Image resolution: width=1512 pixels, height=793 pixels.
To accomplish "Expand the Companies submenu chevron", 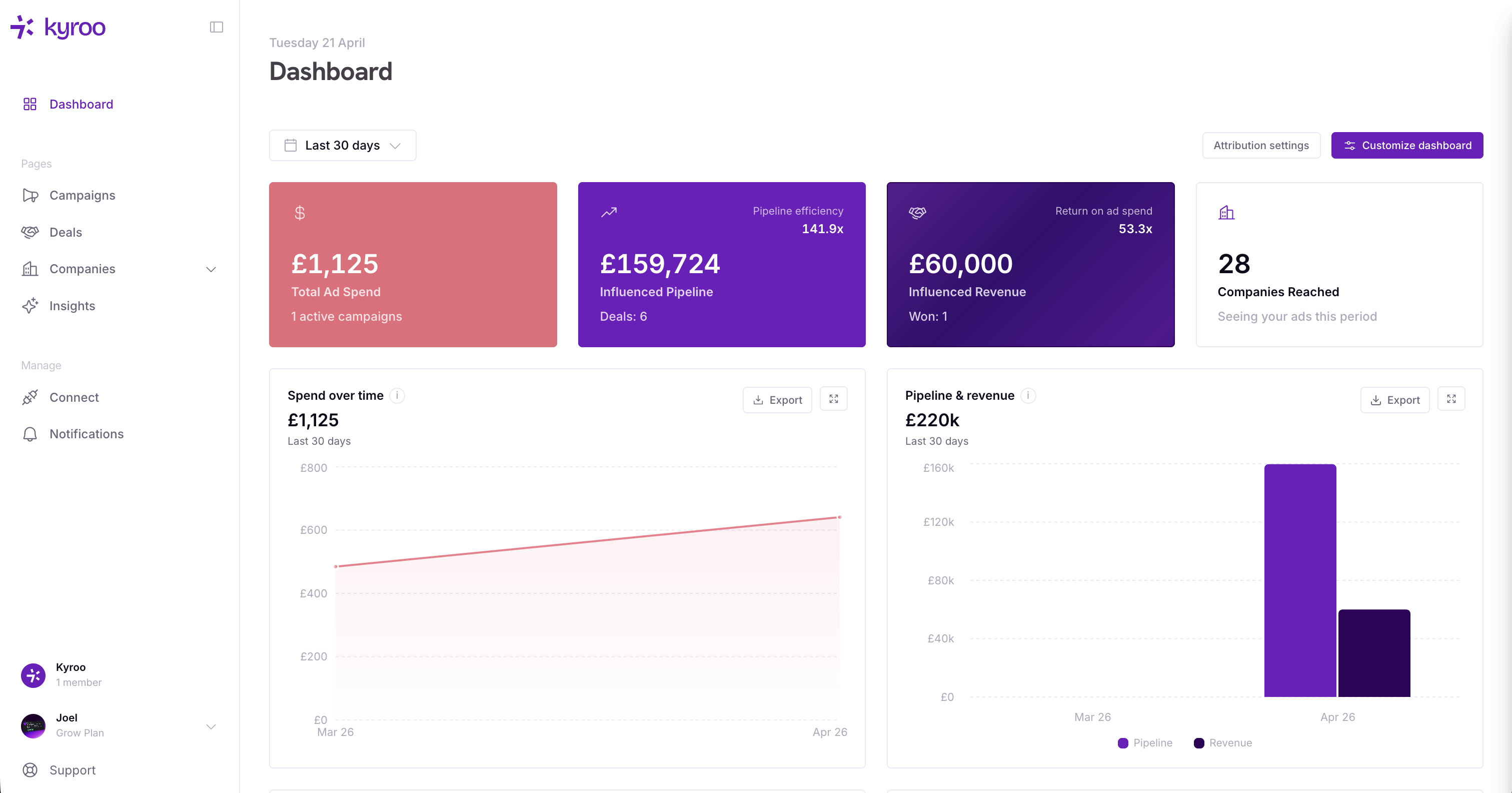I will tap(211, 270).
